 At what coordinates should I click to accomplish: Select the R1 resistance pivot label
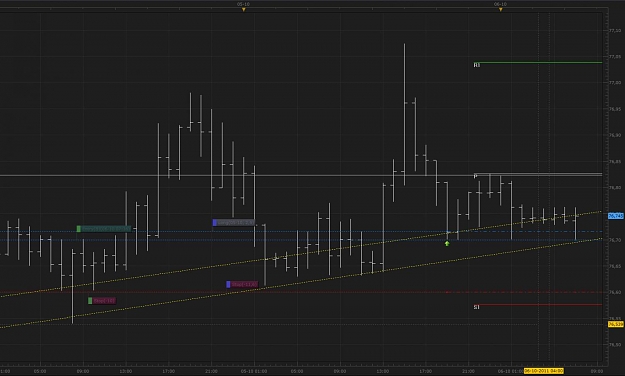[477, 65]
